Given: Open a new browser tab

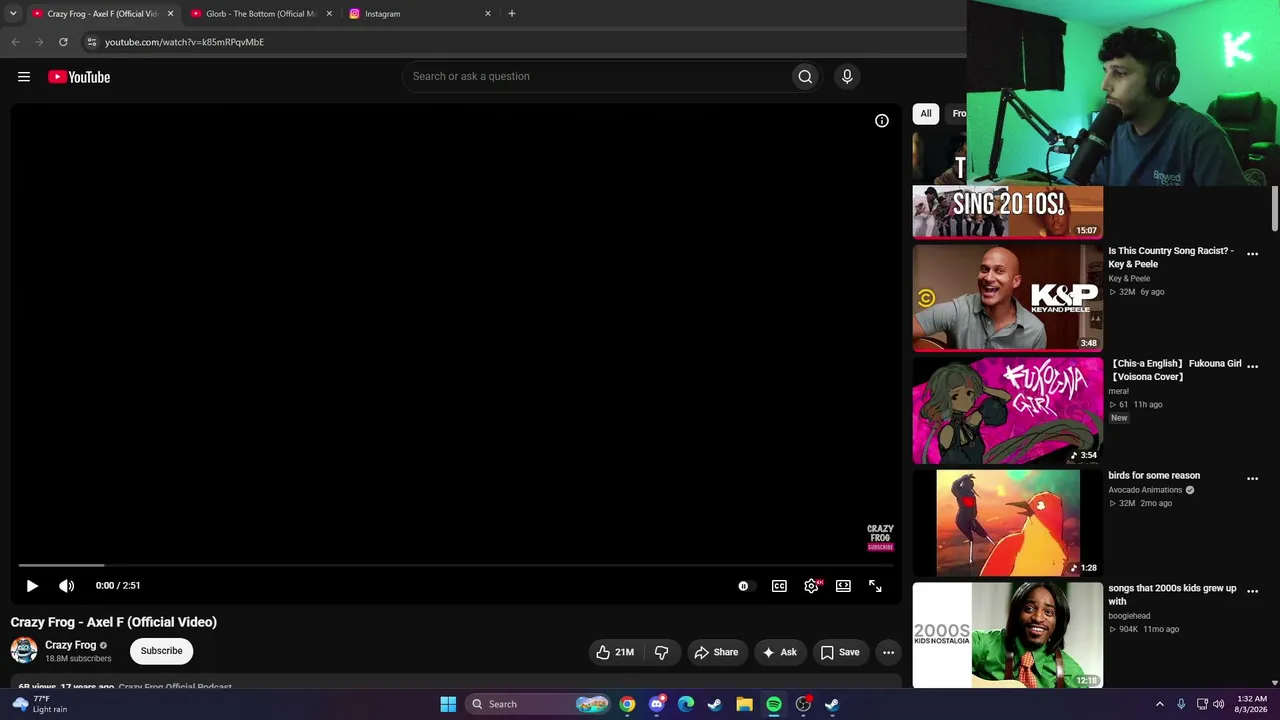Looking at the screenshot, I should coord(512,14).
